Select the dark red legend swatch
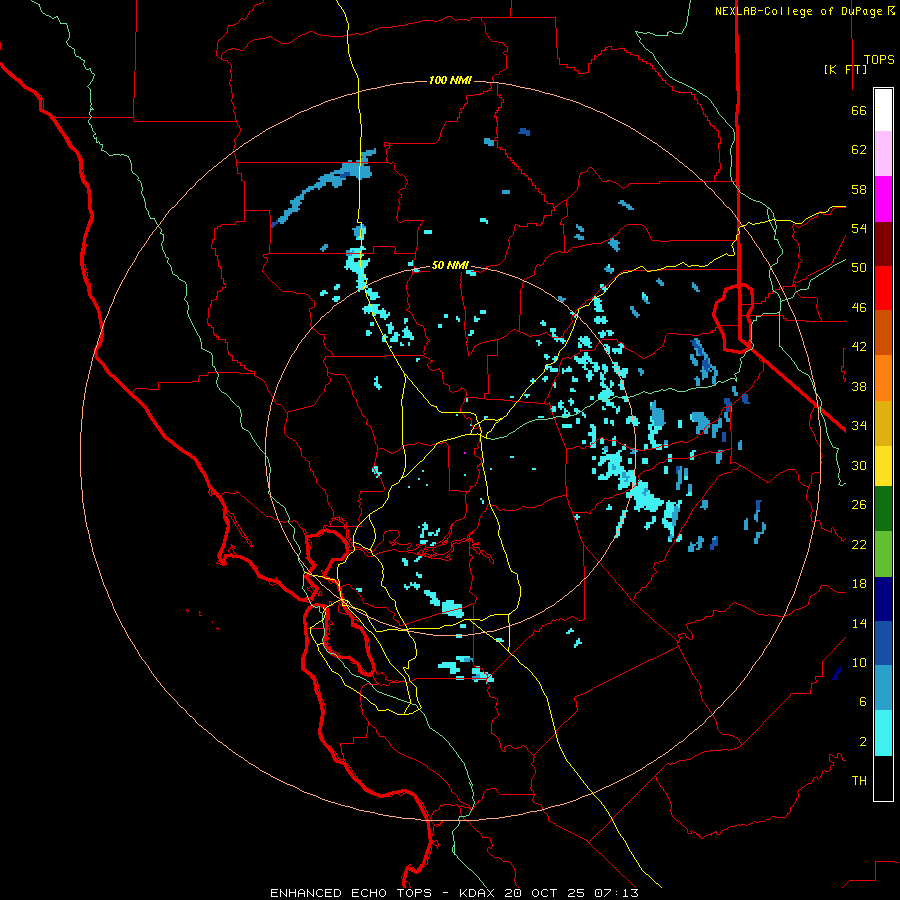This screenshot has height=900, width=900. coord(883,243)
